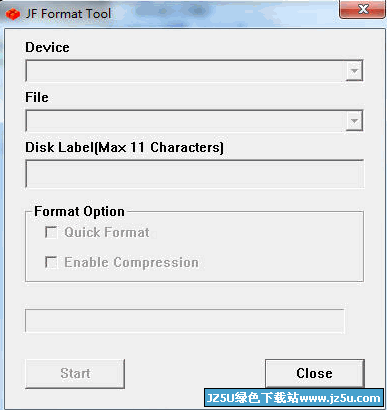Click the empty format progress bar
387x410 pixels.
[x=185, y=321]
